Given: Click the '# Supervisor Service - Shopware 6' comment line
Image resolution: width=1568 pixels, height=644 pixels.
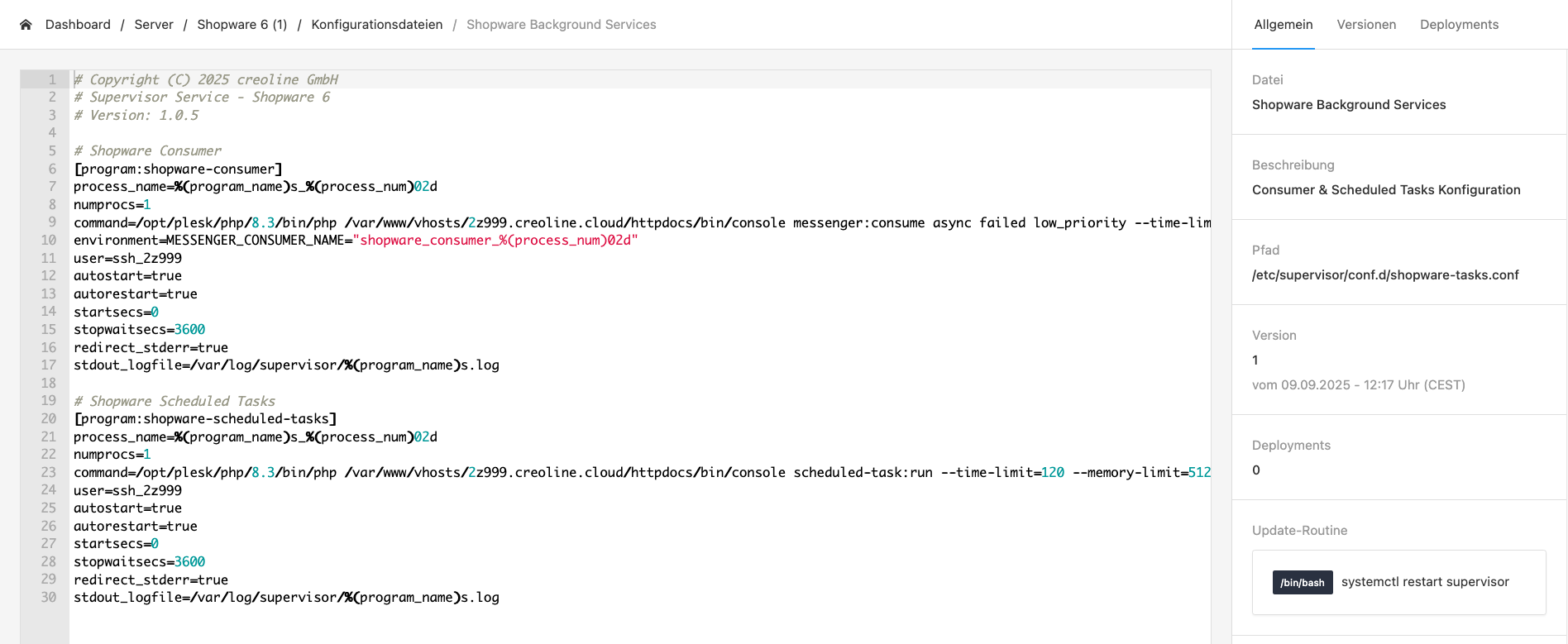Looking at the screenshot, I should click(x=202, y=97).
